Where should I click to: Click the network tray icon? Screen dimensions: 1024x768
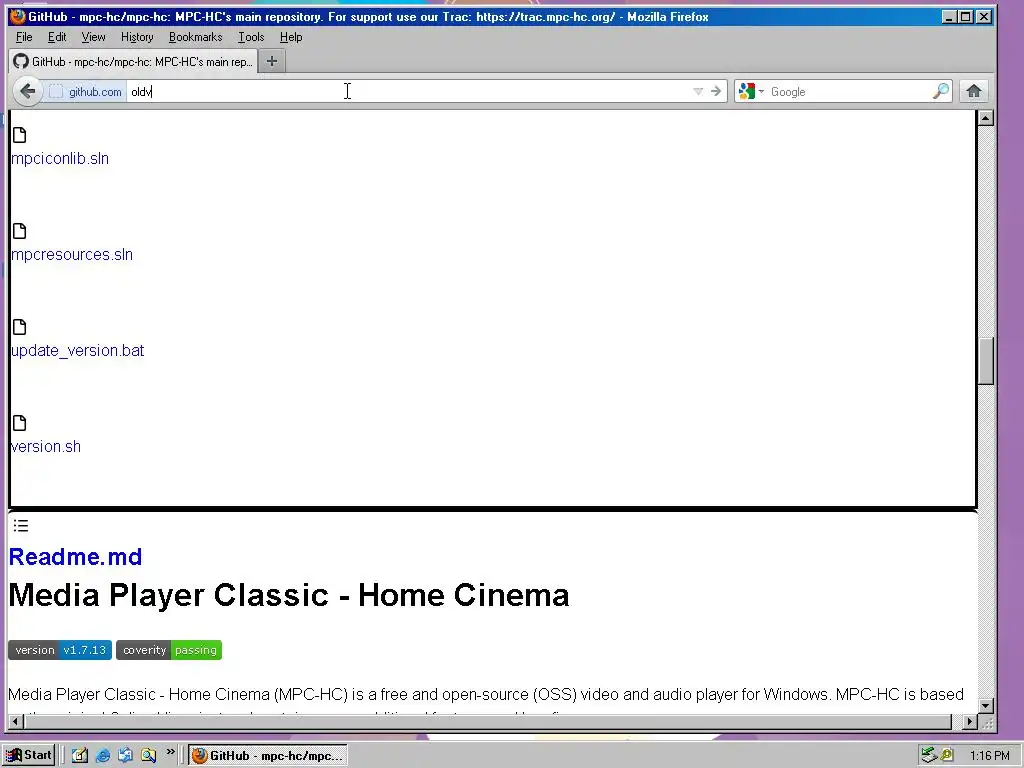click(x=929, y=756)
